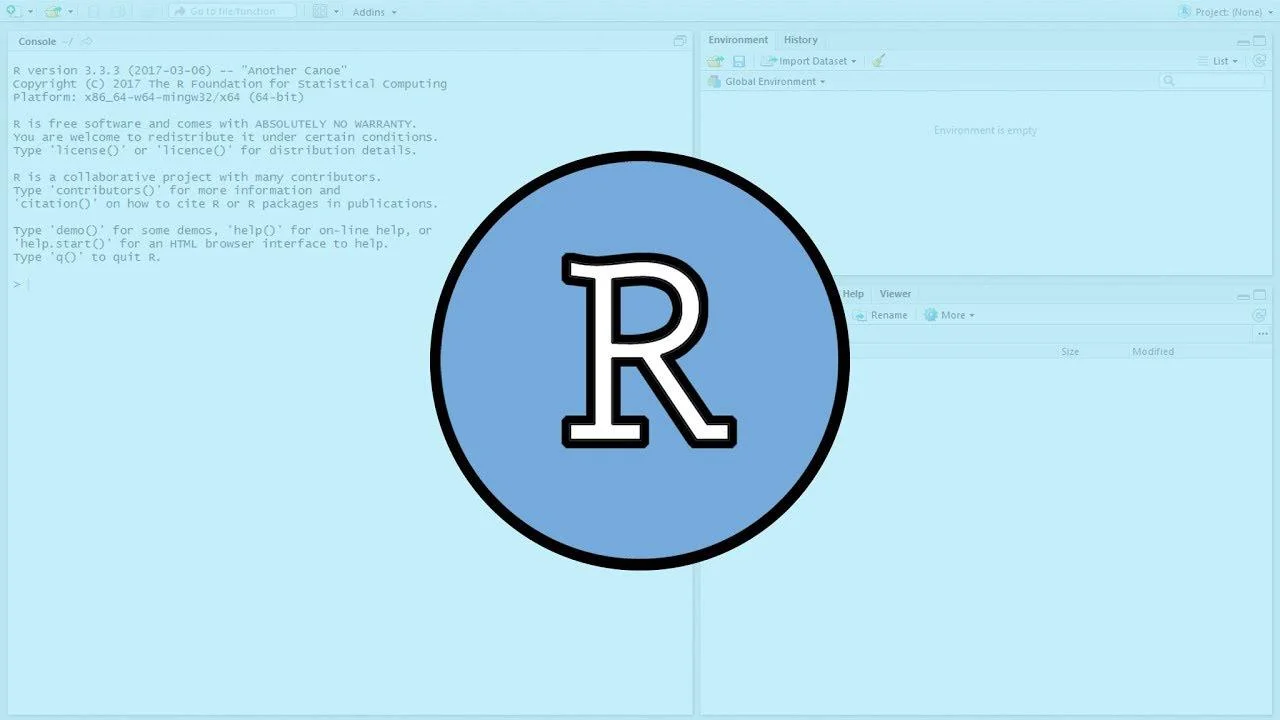Refresh the Environment pane
This screenshot has width=1280, height=720.
click(x=1260, y=61)
